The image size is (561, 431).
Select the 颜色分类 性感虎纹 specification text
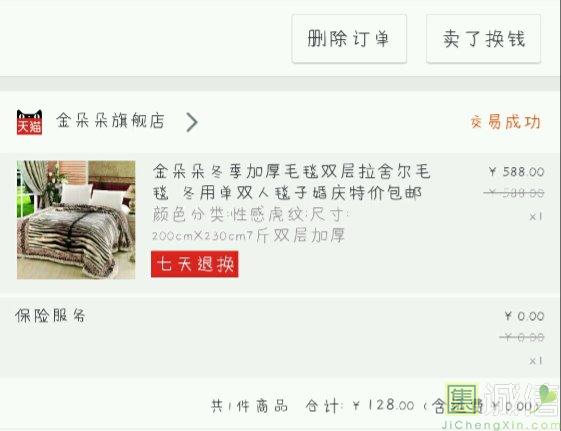pos(250,215)
